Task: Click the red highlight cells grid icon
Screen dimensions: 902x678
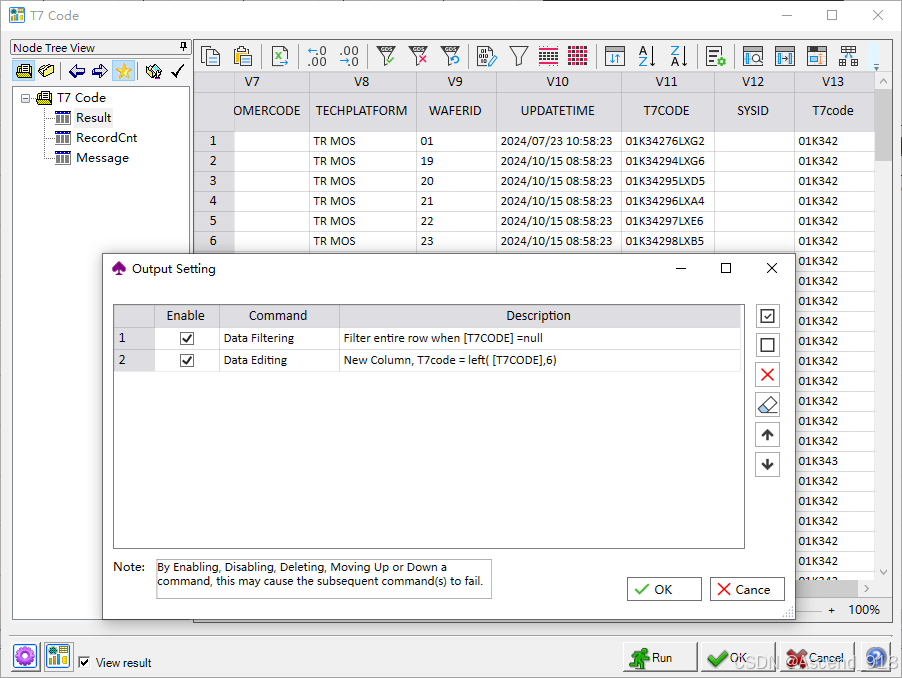Action: [x=578, y=56]
